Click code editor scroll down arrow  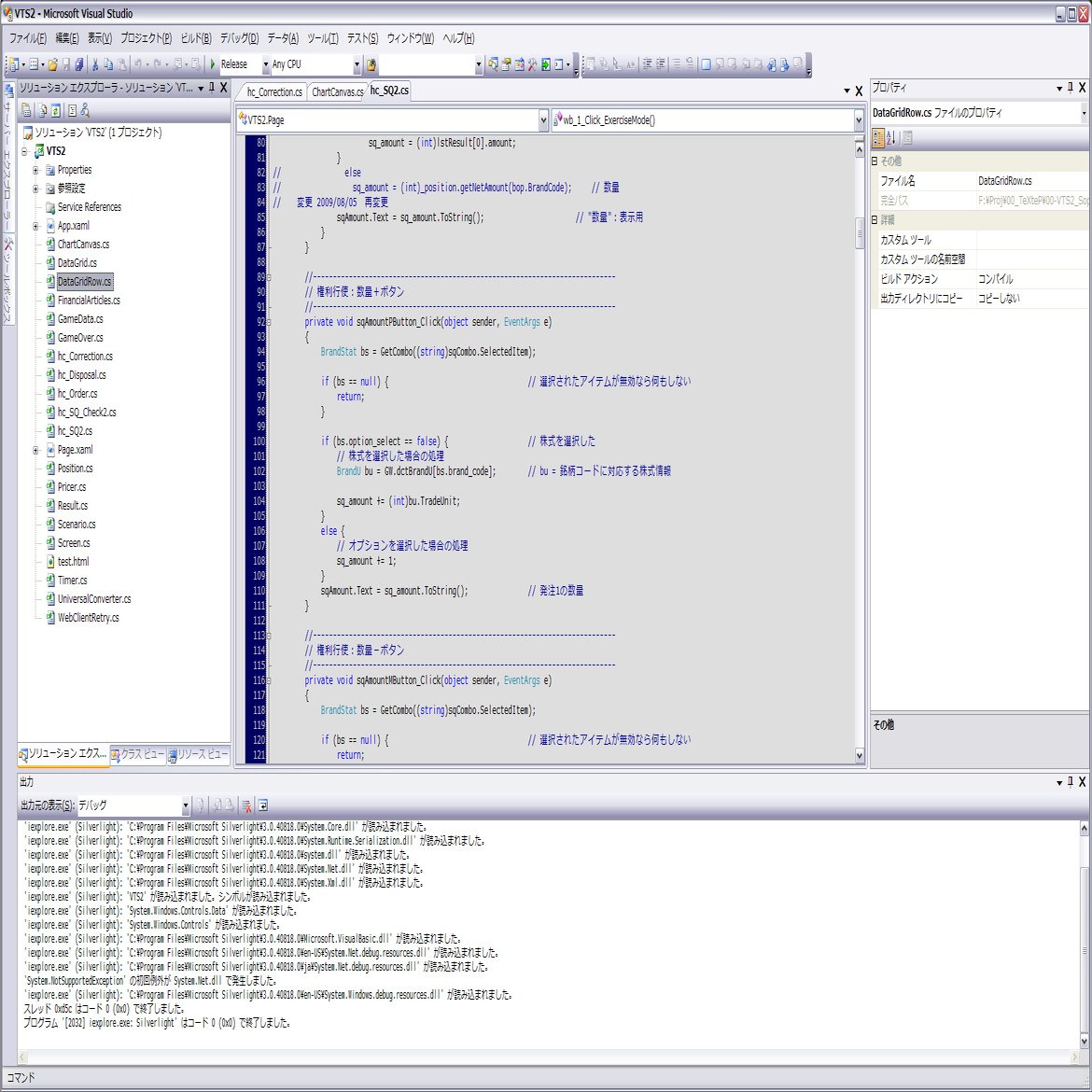tap(860, 755)
